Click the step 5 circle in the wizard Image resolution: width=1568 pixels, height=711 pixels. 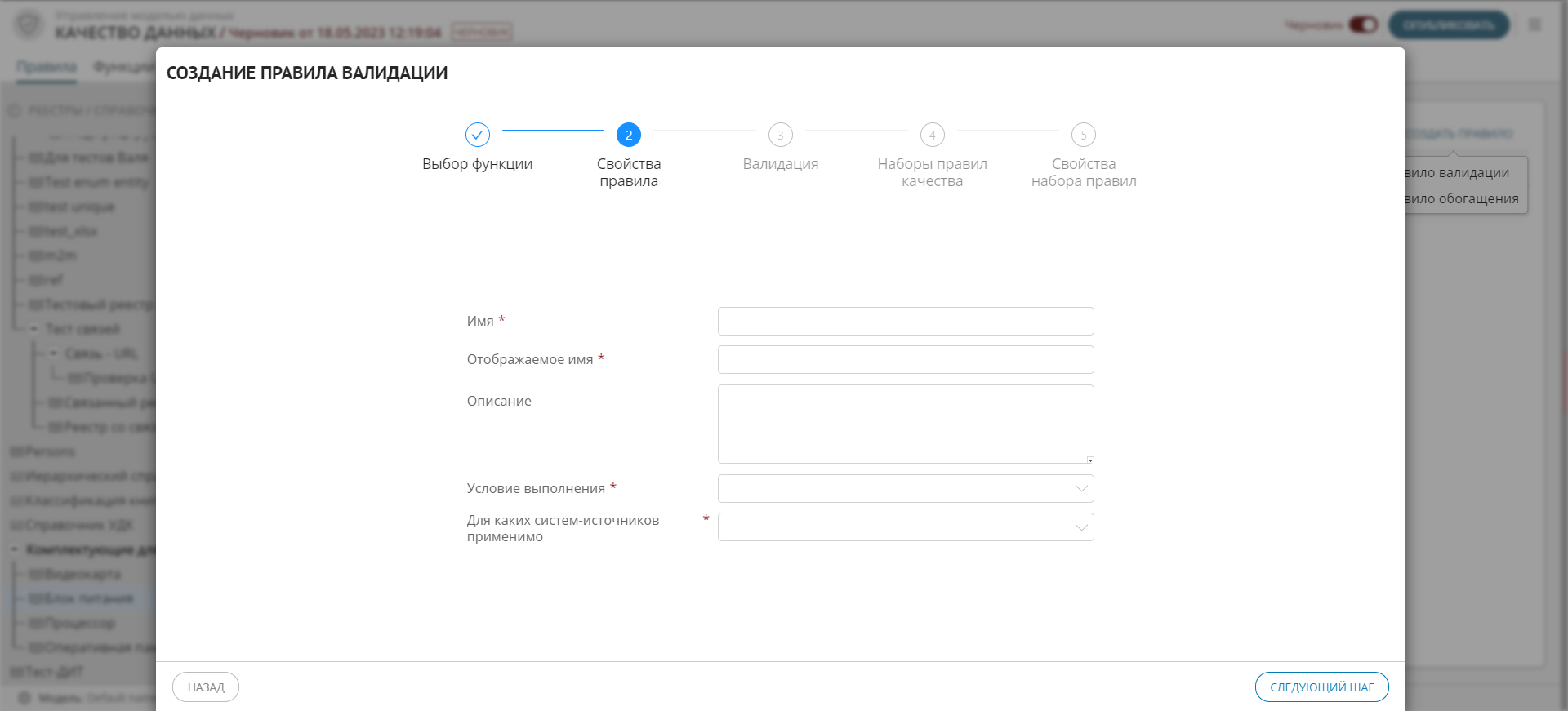[1083, 135]
